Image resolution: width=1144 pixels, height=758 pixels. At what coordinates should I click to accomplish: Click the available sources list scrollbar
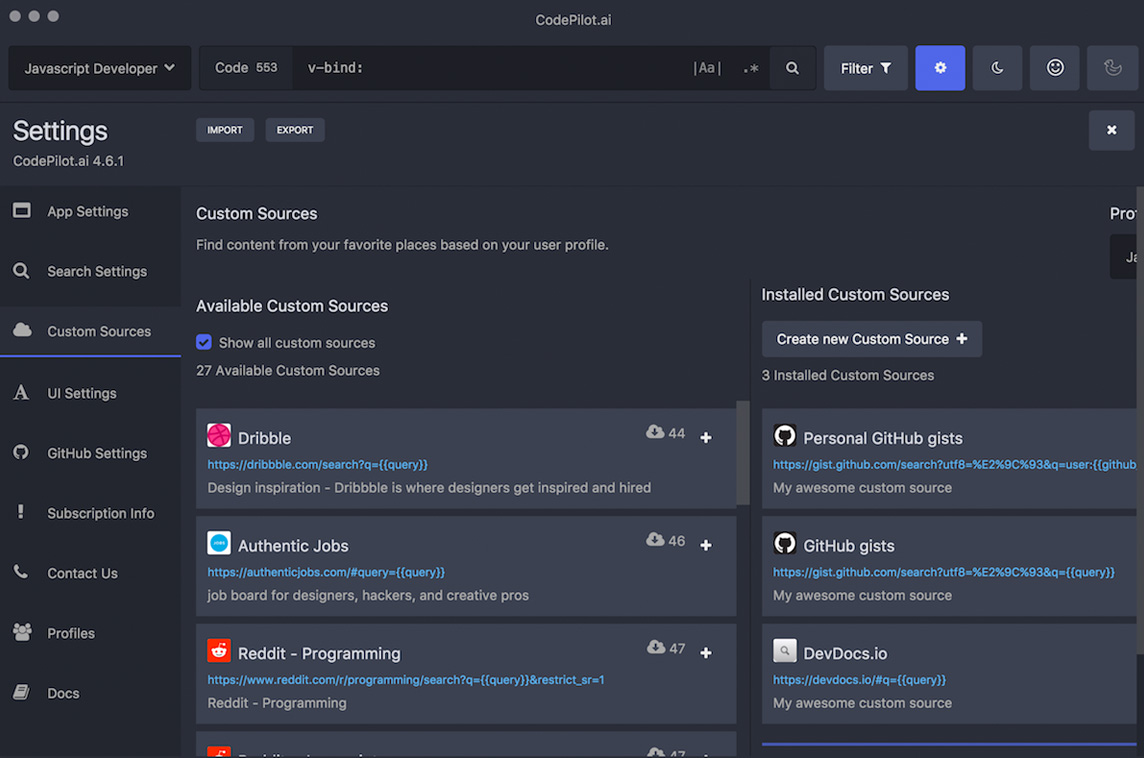tap(743, 452)
